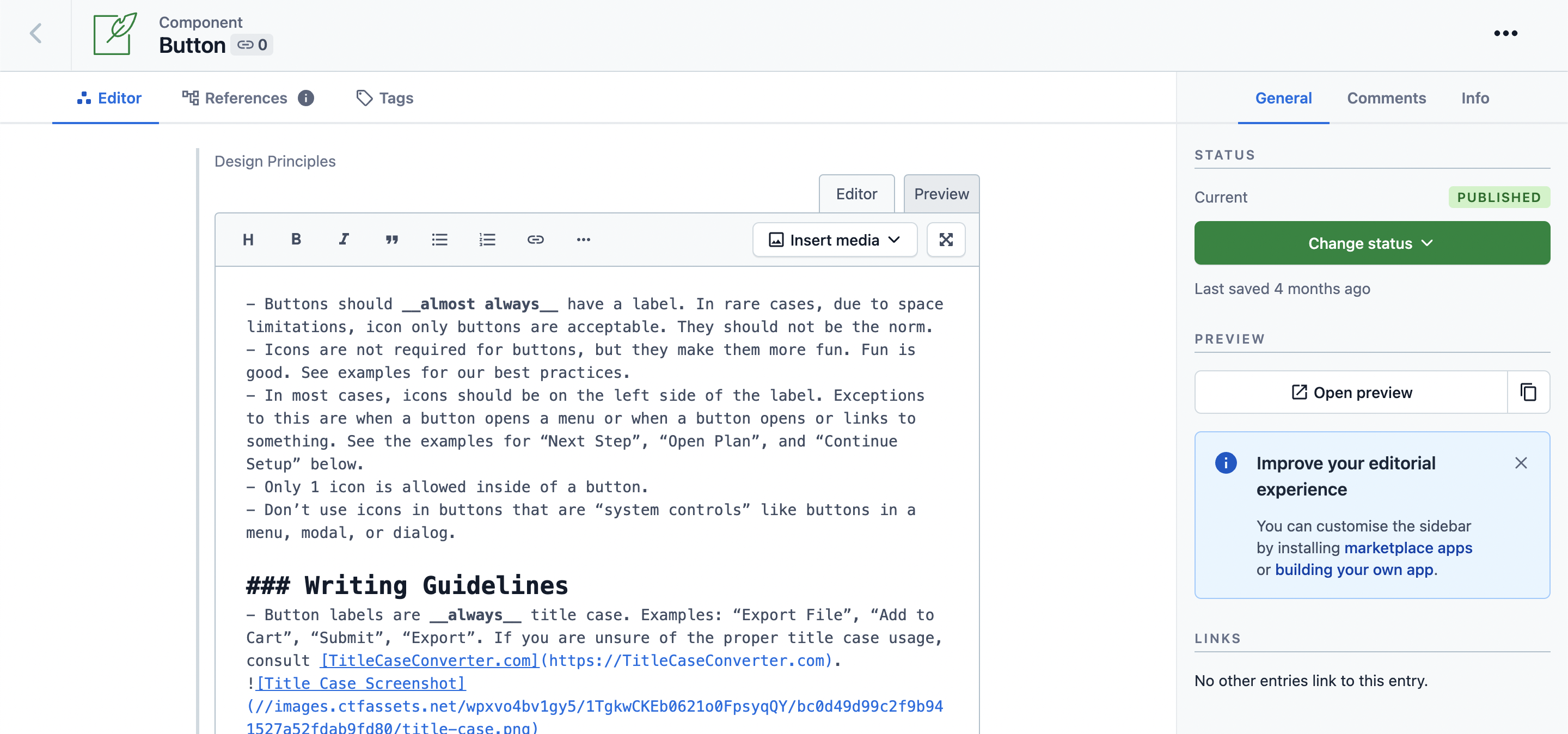
Task: Click the heading H toolbar icon
Action: (249, 239)
